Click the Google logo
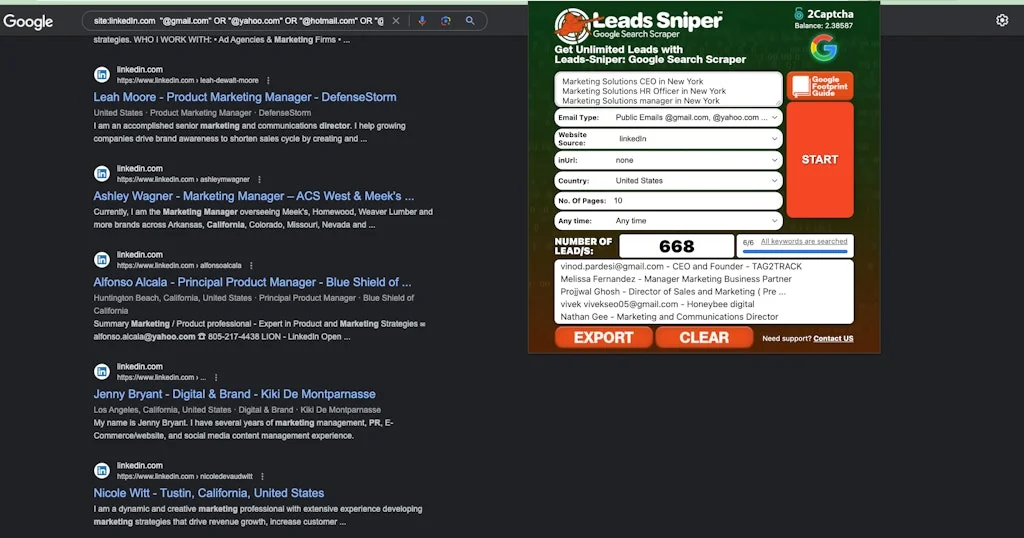The image size is (1024, 538). [28, 22]
